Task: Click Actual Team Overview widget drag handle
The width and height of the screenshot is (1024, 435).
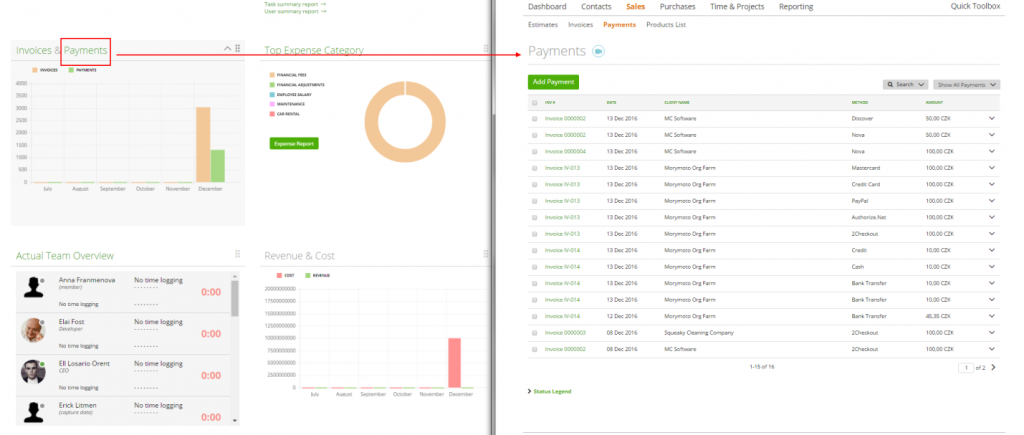Action: tap(238, 253)
